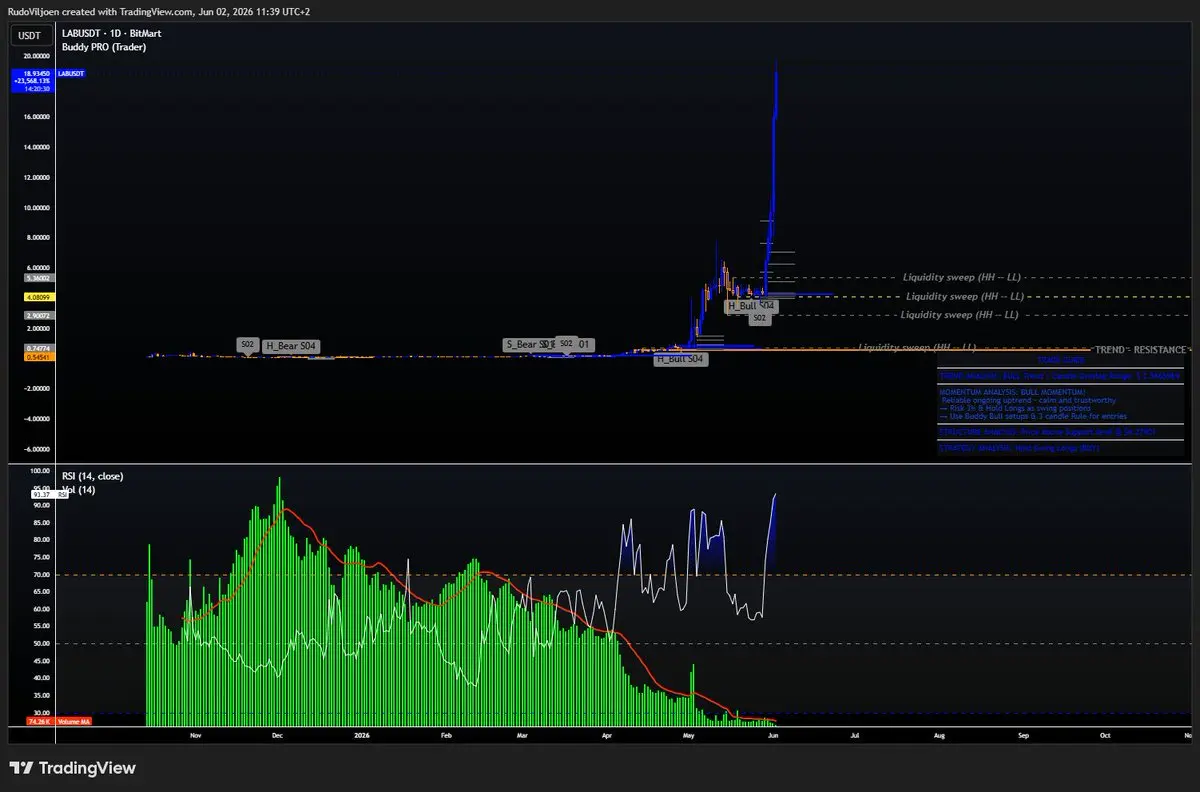The height and width of the screenshot is (792, 1200).
Task: Click the tallest green volume bar near December
Action: click(279, 600)
